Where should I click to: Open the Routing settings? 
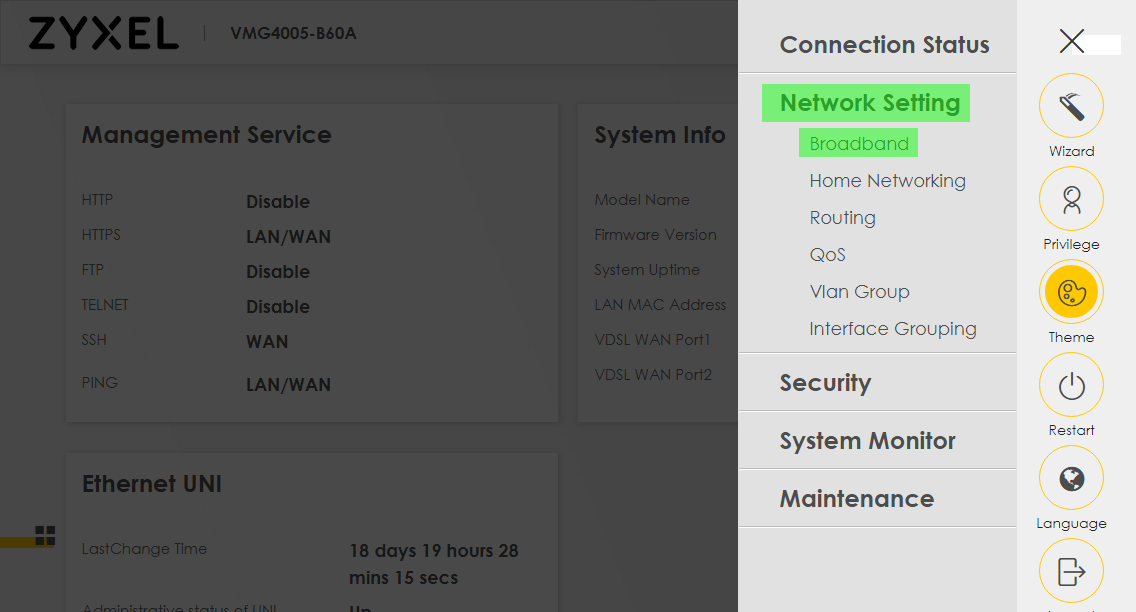(x=843, y=218)
